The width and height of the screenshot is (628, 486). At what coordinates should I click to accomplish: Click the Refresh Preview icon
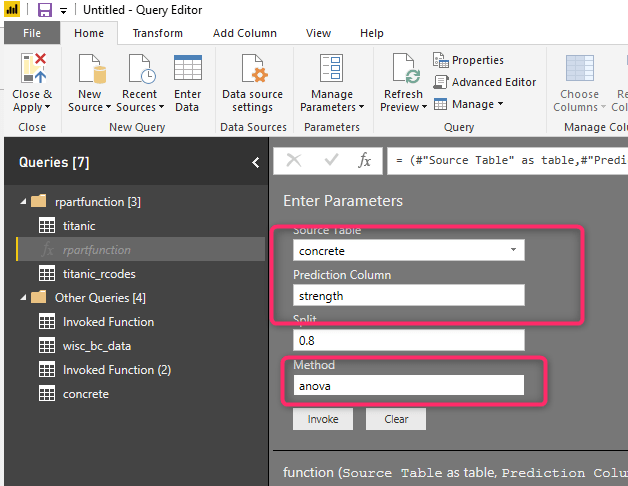click(x=406, y=69)
